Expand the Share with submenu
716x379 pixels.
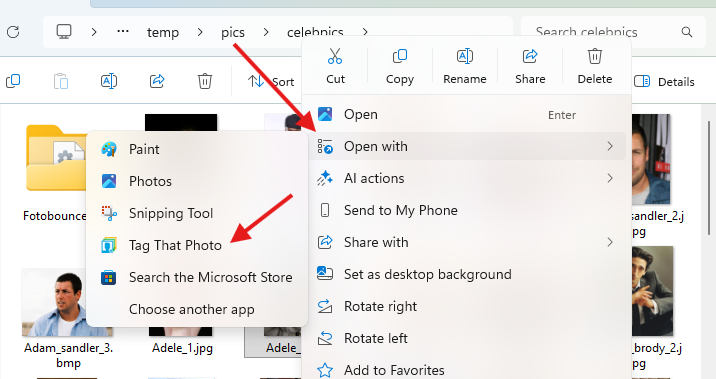point(467,242)
